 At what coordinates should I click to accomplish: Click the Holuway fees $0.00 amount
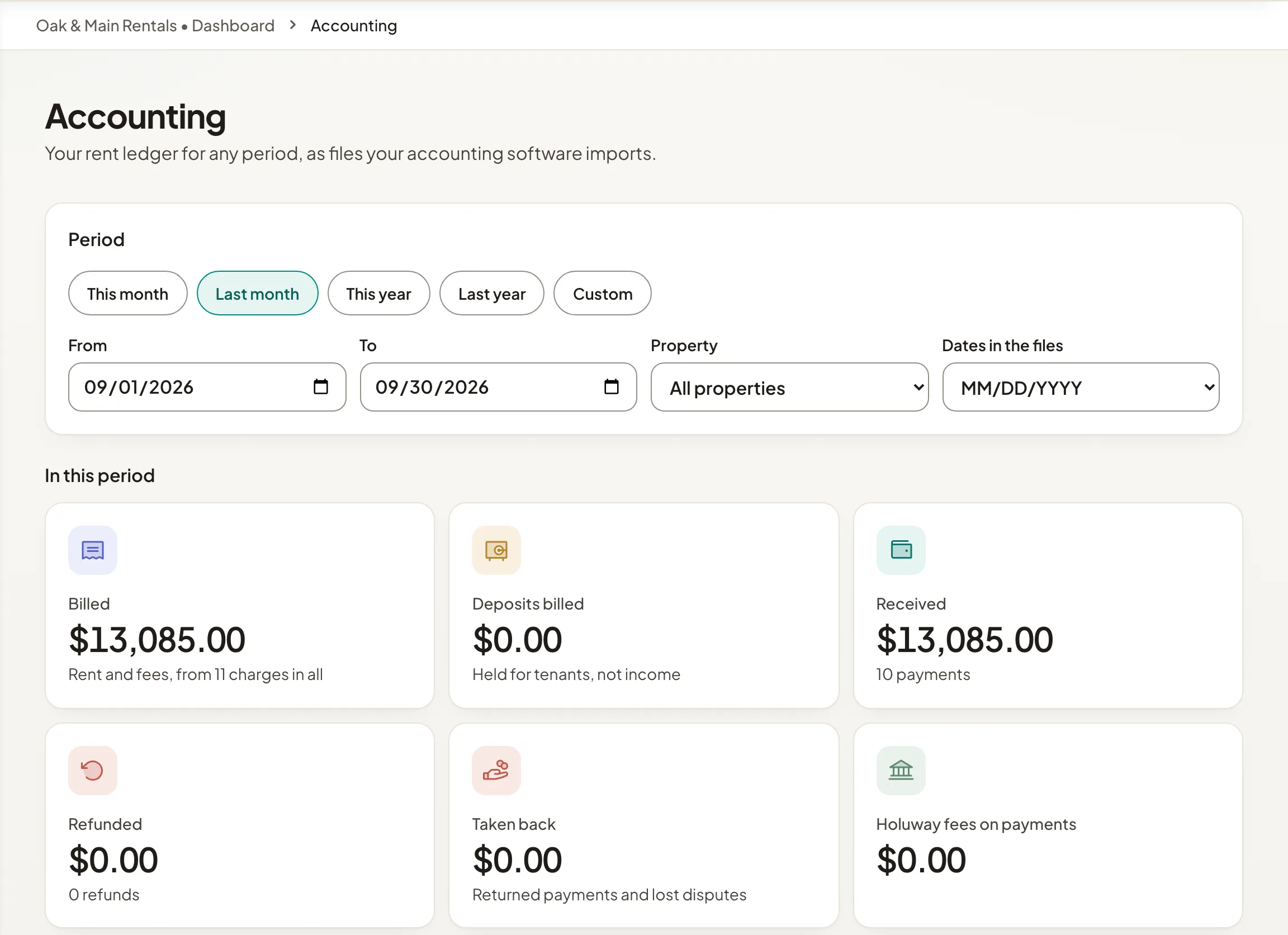(921, 860)
